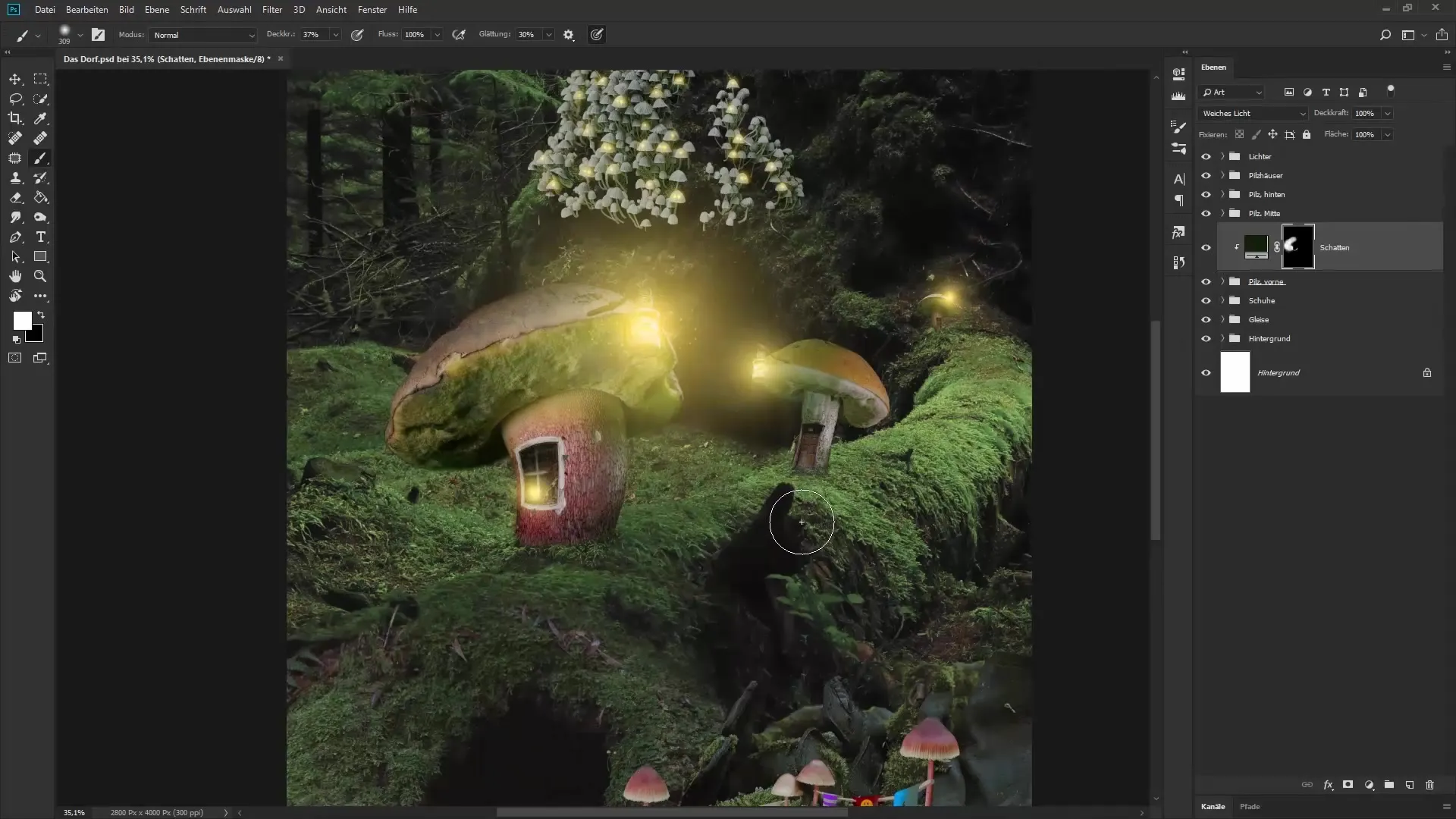Hide the Pilzhäuser group

(1206, 175)
